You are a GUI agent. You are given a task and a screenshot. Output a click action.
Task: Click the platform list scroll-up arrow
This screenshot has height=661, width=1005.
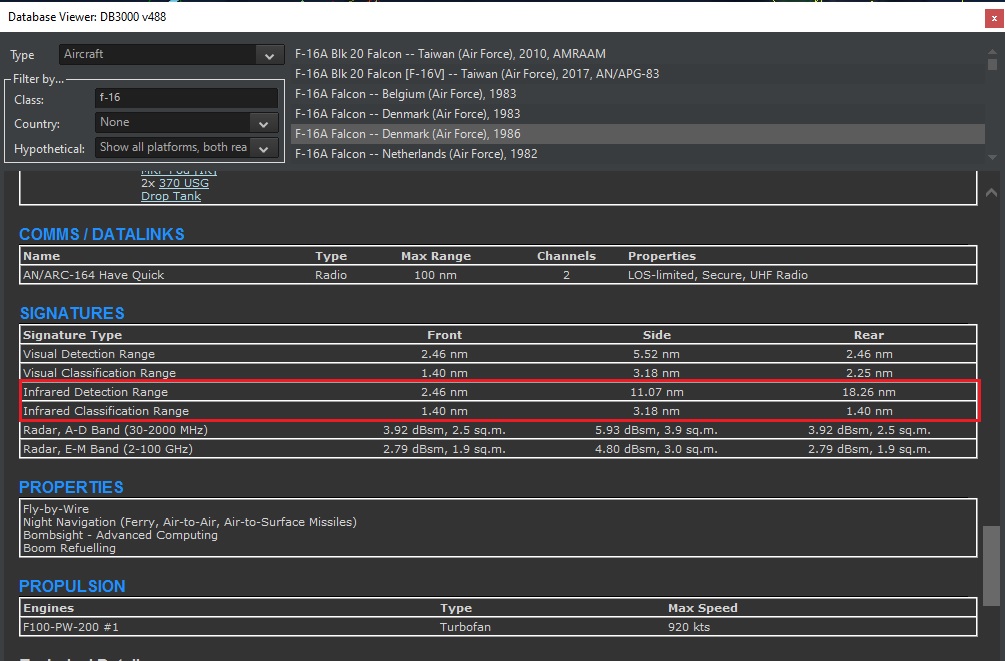992,51
